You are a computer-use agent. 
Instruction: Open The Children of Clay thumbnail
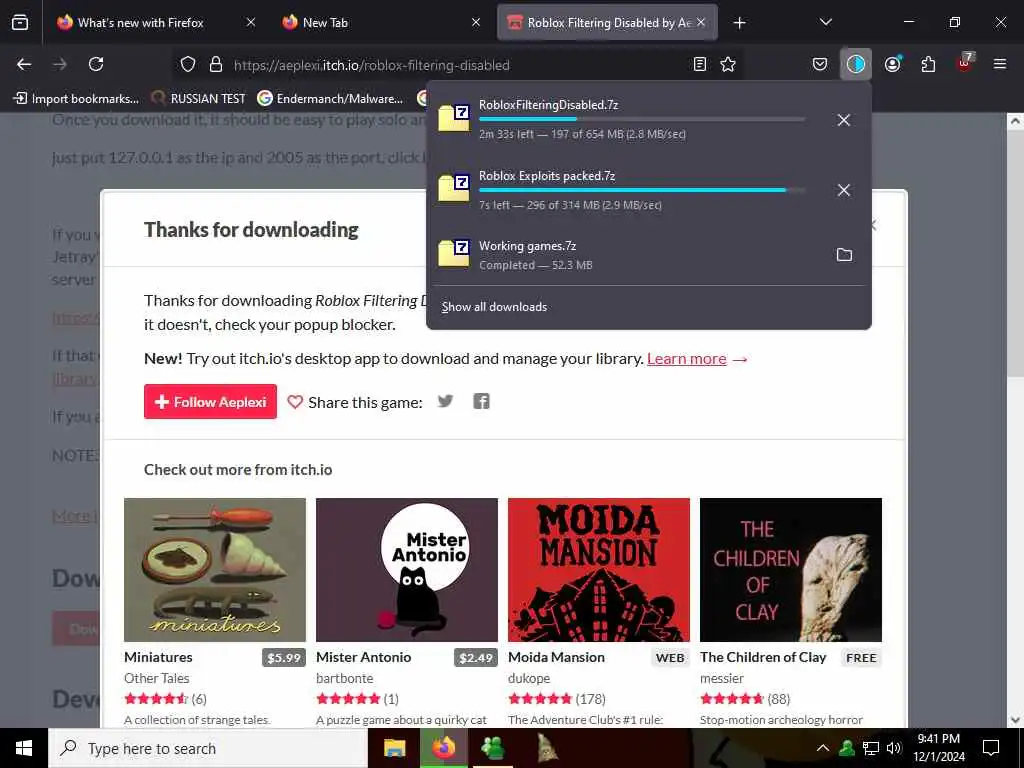pyautogui.click(x=791, y=570)
